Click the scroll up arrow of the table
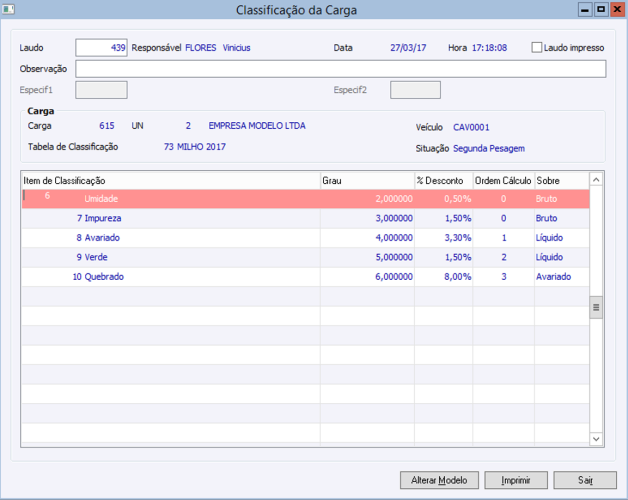The width and height of the screenshot is (628, 500). (x=596, y=179)
